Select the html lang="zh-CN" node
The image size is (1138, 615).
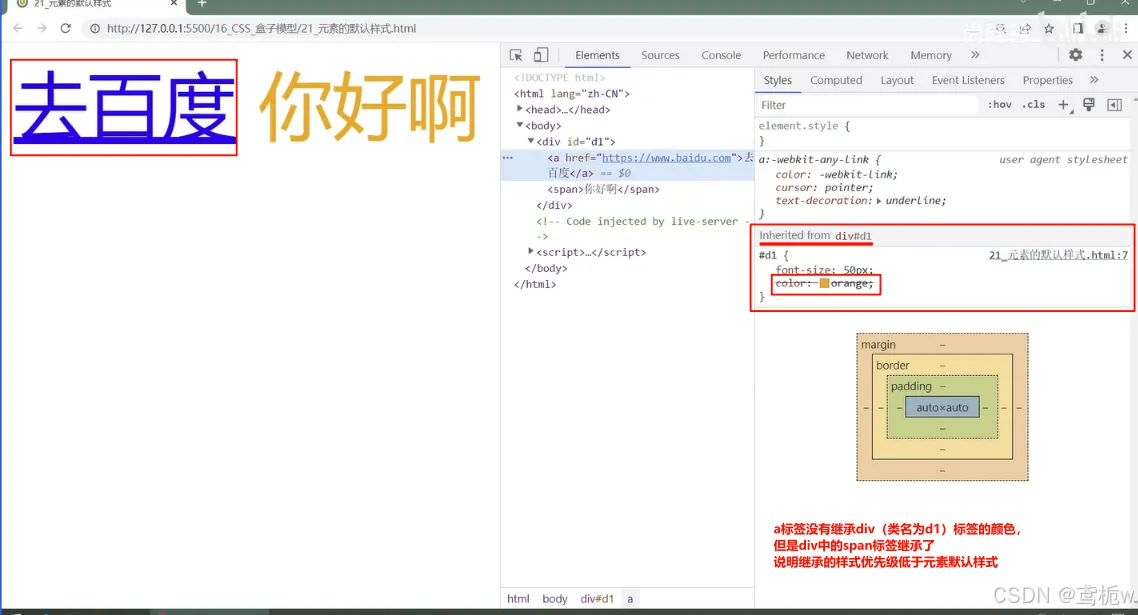(572, 94)
